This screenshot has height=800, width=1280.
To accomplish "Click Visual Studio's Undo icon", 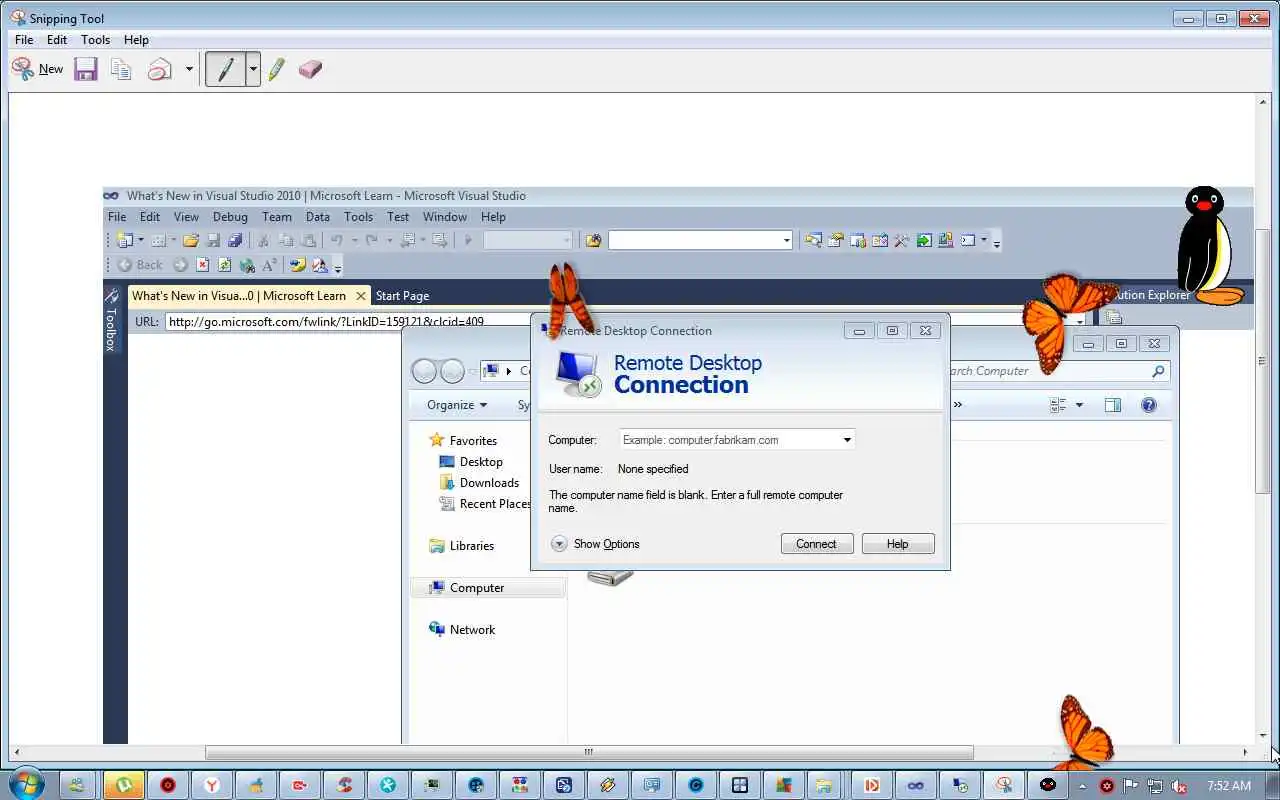I will click(337, 240).
